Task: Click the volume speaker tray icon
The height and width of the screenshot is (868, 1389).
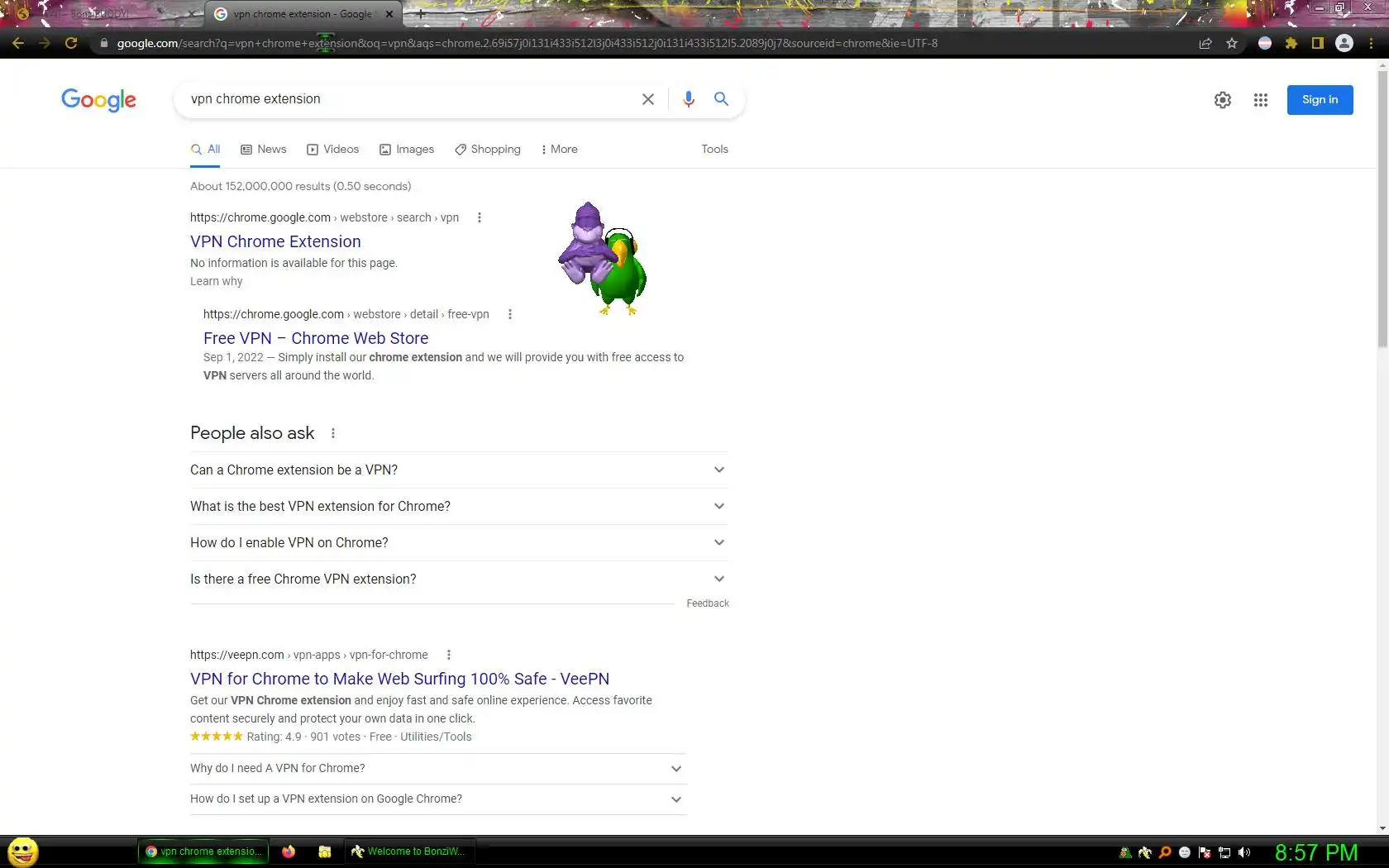Action: pos(1244,852)
